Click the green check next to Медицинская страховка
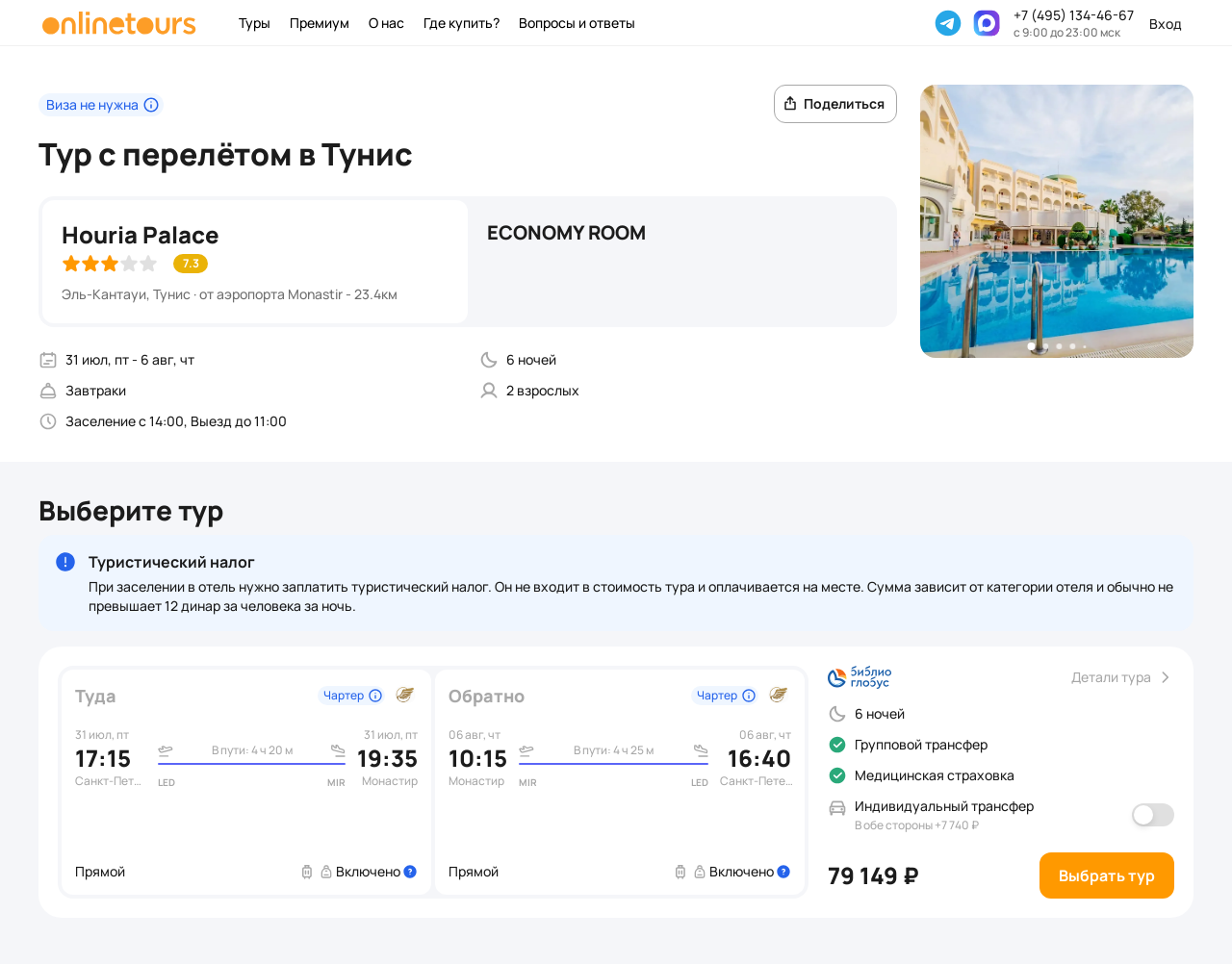The width and height of the screenshot is (1232, 964). pyautogui.click(x=837, y=775)
